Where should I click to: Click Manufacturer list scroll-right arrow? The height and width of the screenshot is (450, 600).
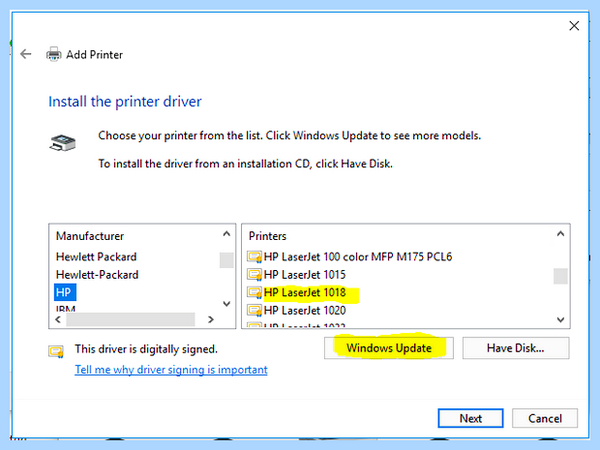click(x=210, y=320)
